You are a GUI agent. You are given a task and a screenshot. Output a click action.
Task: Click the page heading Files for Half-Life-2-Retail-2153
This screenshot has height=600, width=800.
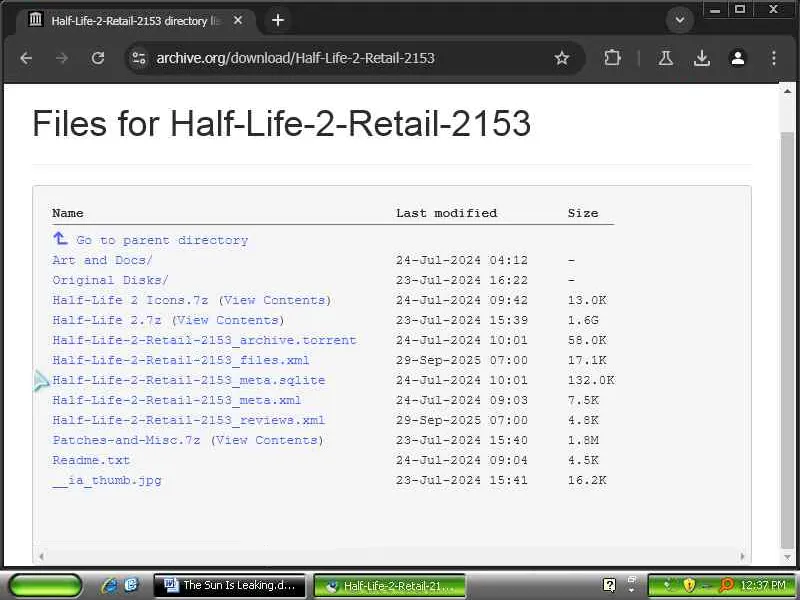[282, 124]
